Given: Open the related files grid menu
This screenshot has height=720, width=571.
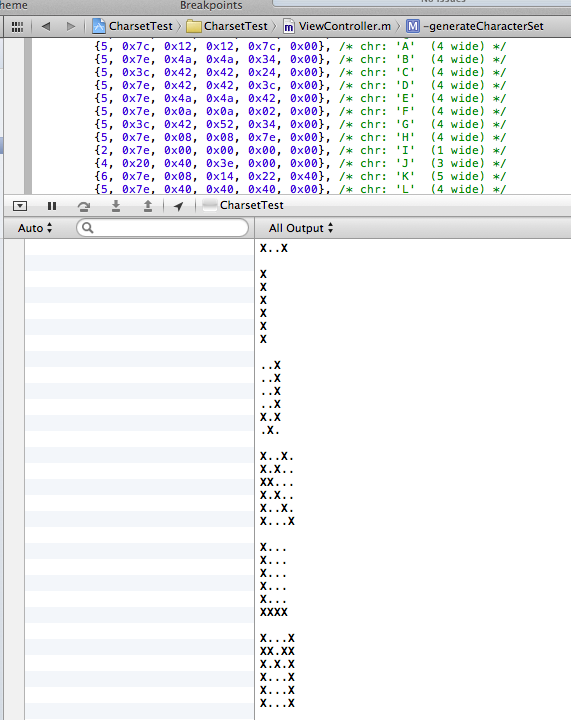Looking at the screenshot, I should pyautogui.click(x=17, y=27).
